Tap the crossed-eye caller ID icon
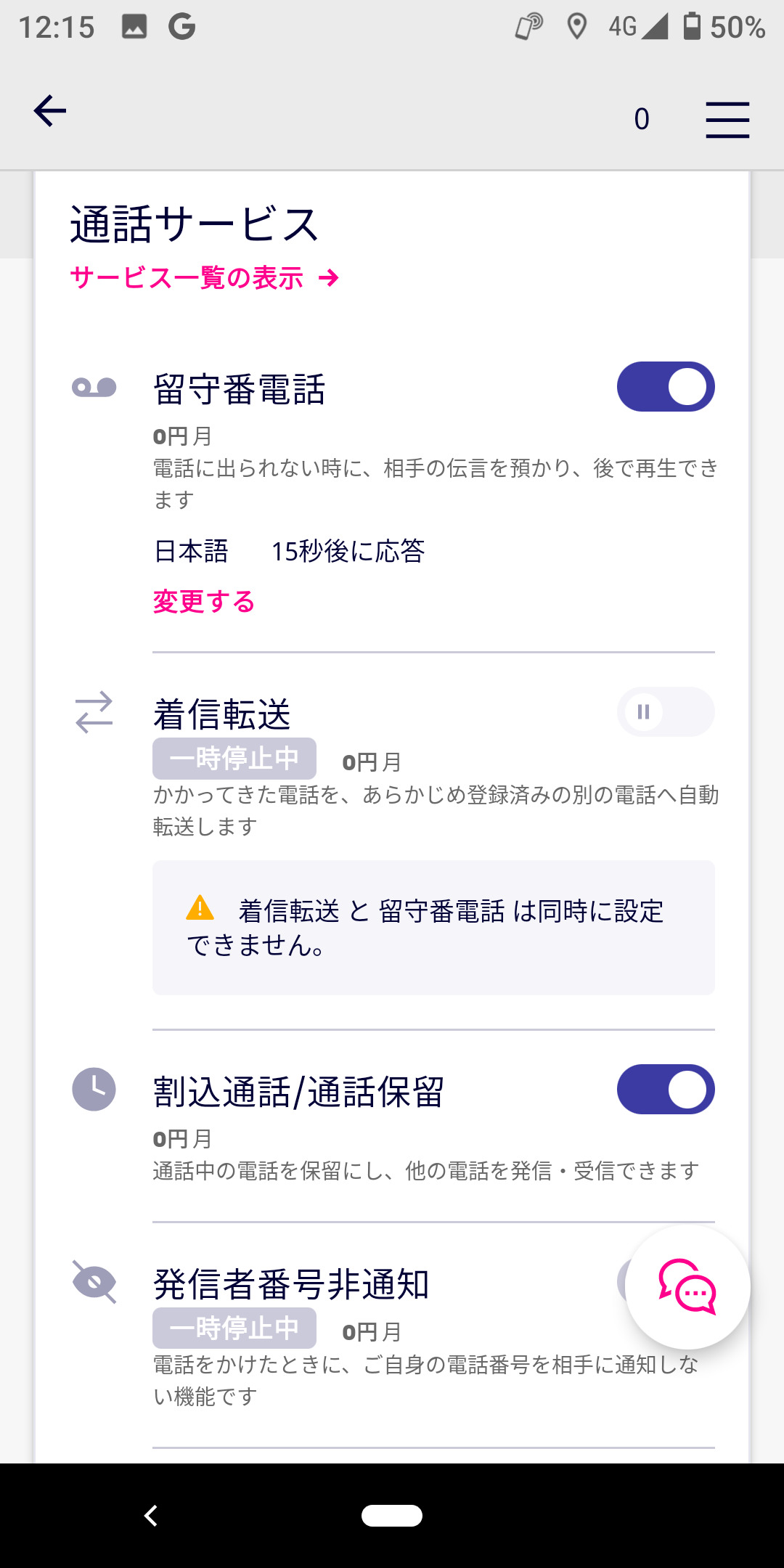Viewport: 784px width, 1568px height. (x=94, y=1282)
